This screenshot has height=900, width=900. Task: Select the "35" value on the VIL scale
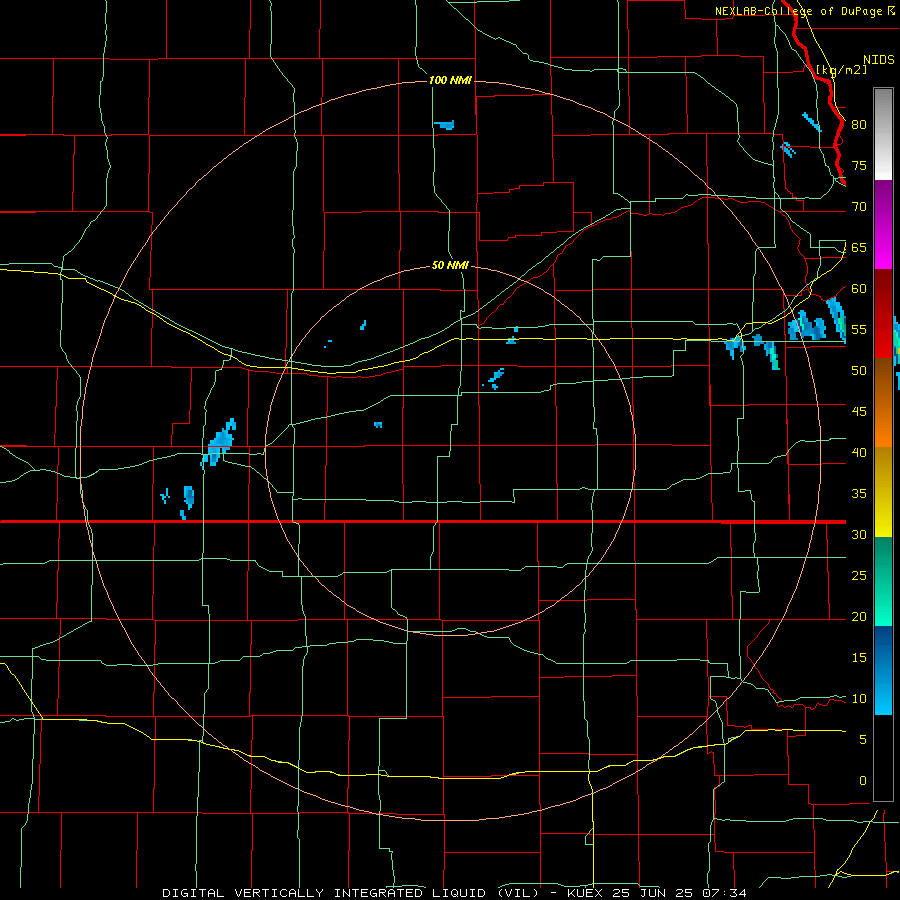(x=859, y=494)
